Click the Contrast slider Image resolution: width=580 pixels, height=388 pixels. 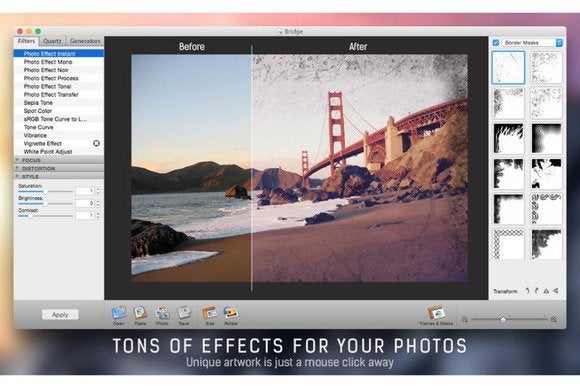[45, 216]
